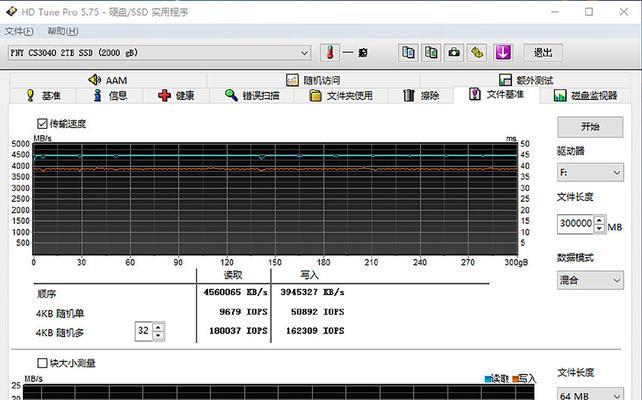Image resolution: width=642 pixels, height=400 pixels.
Task: Click the queue depth 32 input field
Action: click(x=143, y=331)
